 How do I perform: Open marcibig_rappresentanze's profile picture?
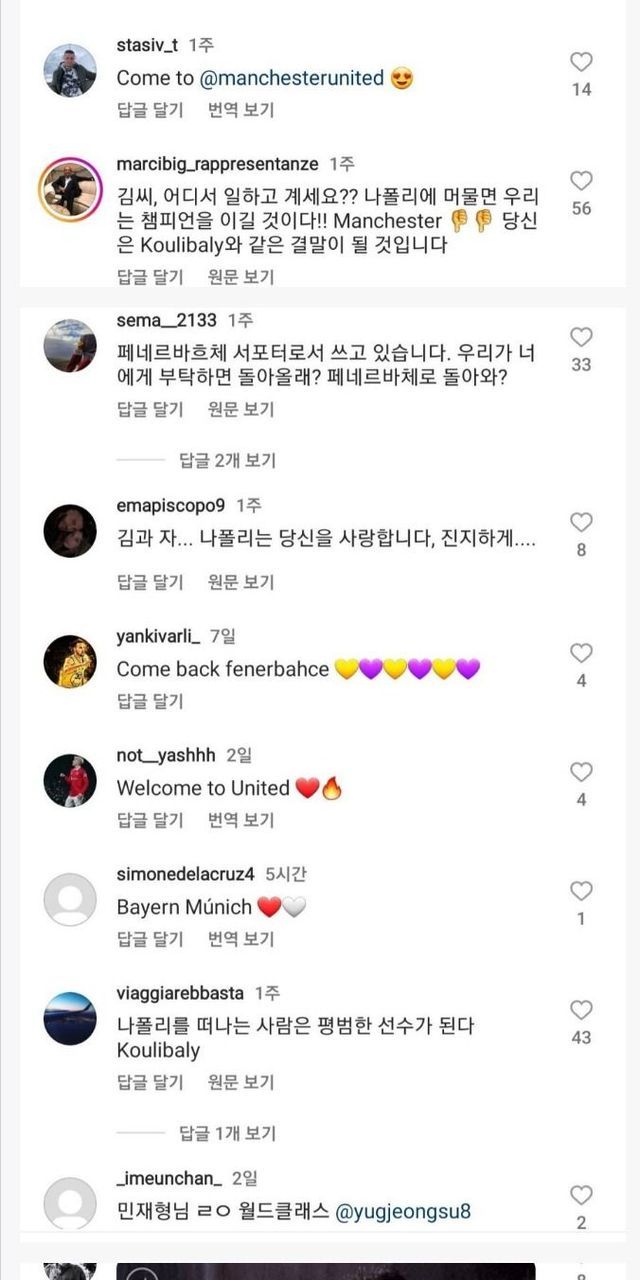pyautogui.click(x=70, y=189)
